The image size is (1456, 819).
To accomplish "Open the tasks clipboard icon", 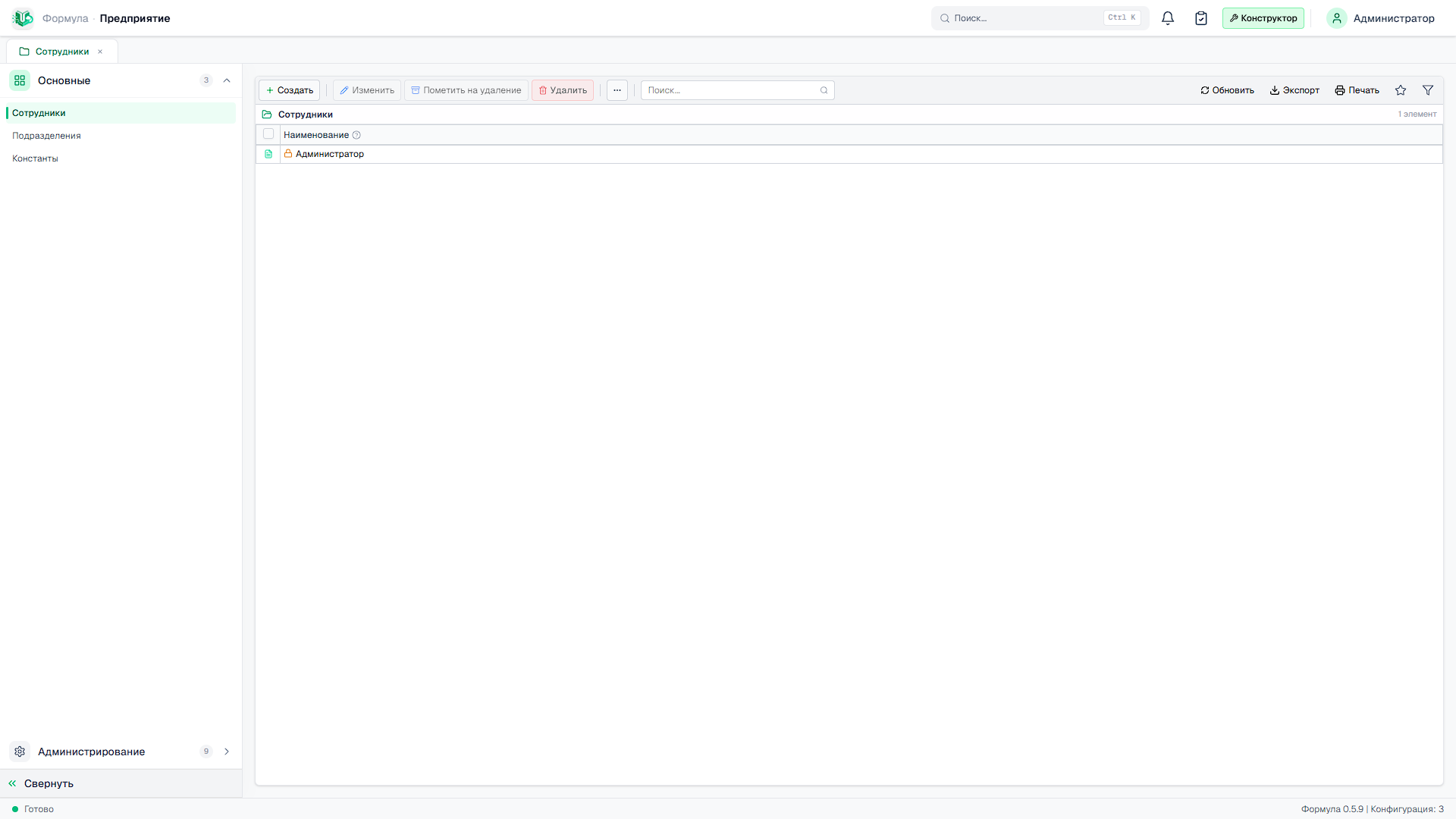I will coord(1201,18).
